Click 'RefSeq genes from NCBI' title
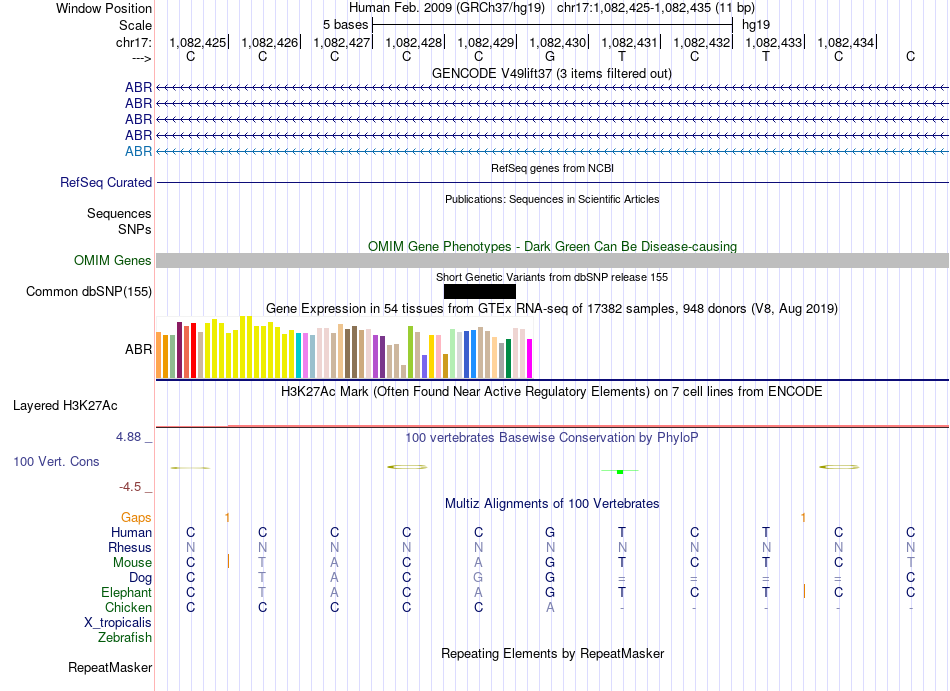 552,168
